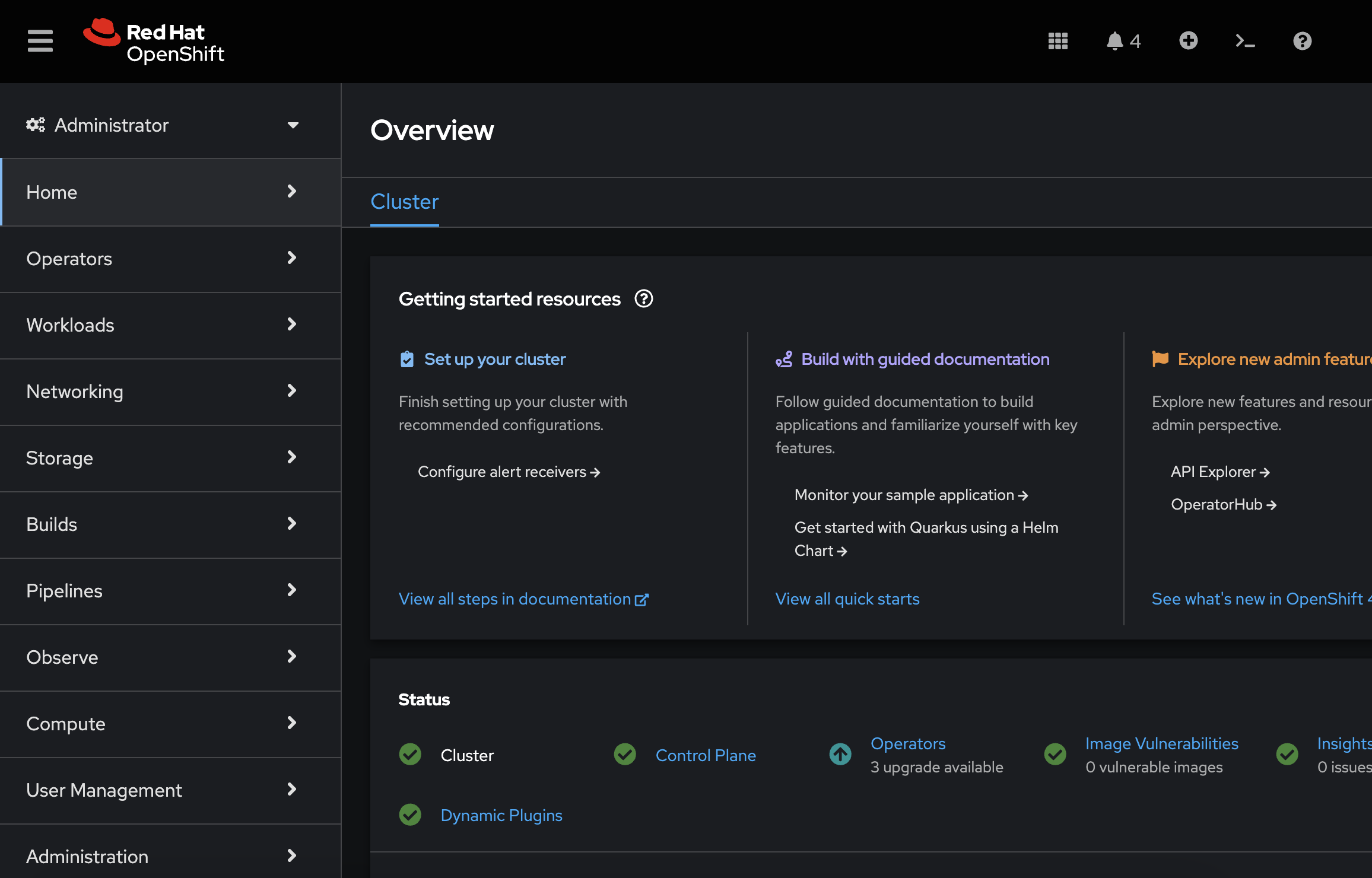Open the notifications bell showing 4
Image resolution: width=1372 pixels, height=878 pixels.
click(1123, 41)
